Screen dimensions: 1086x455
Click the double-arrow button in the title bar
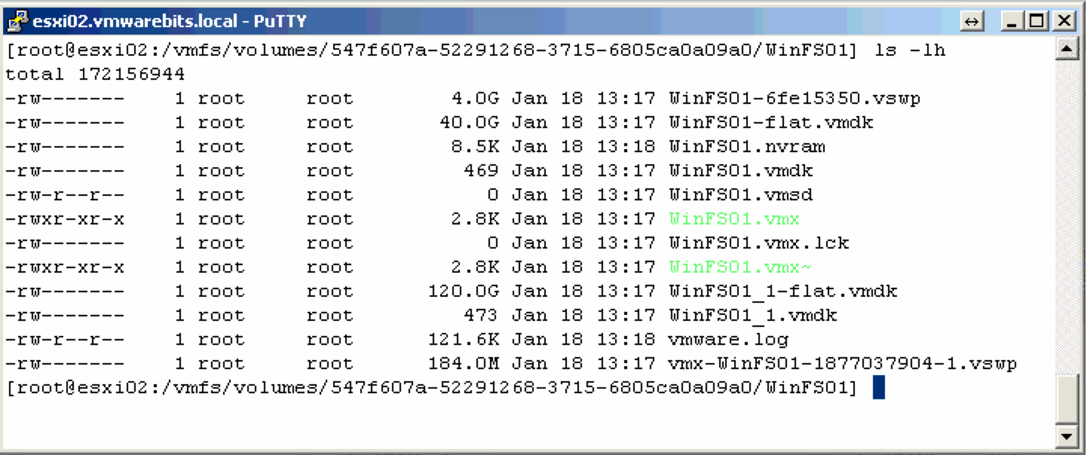(971, 20)
